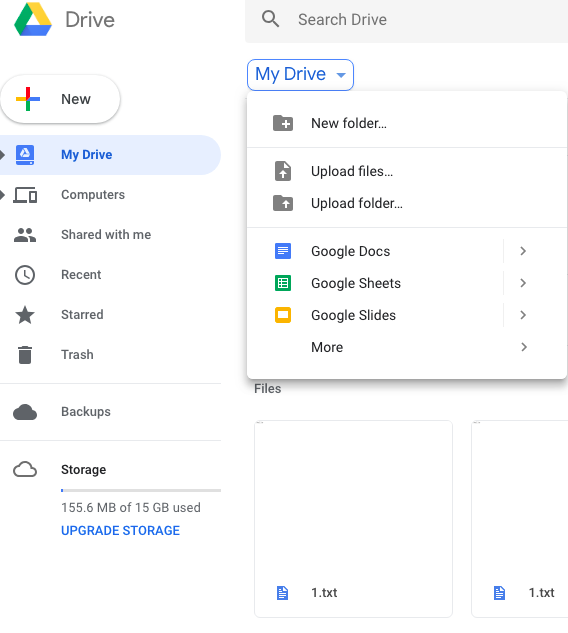Image resolution: width=568 pixels, height=633 pixels.
Task: Select the first 1.txt file thumbnail
Action: click(x=353, y=519)
